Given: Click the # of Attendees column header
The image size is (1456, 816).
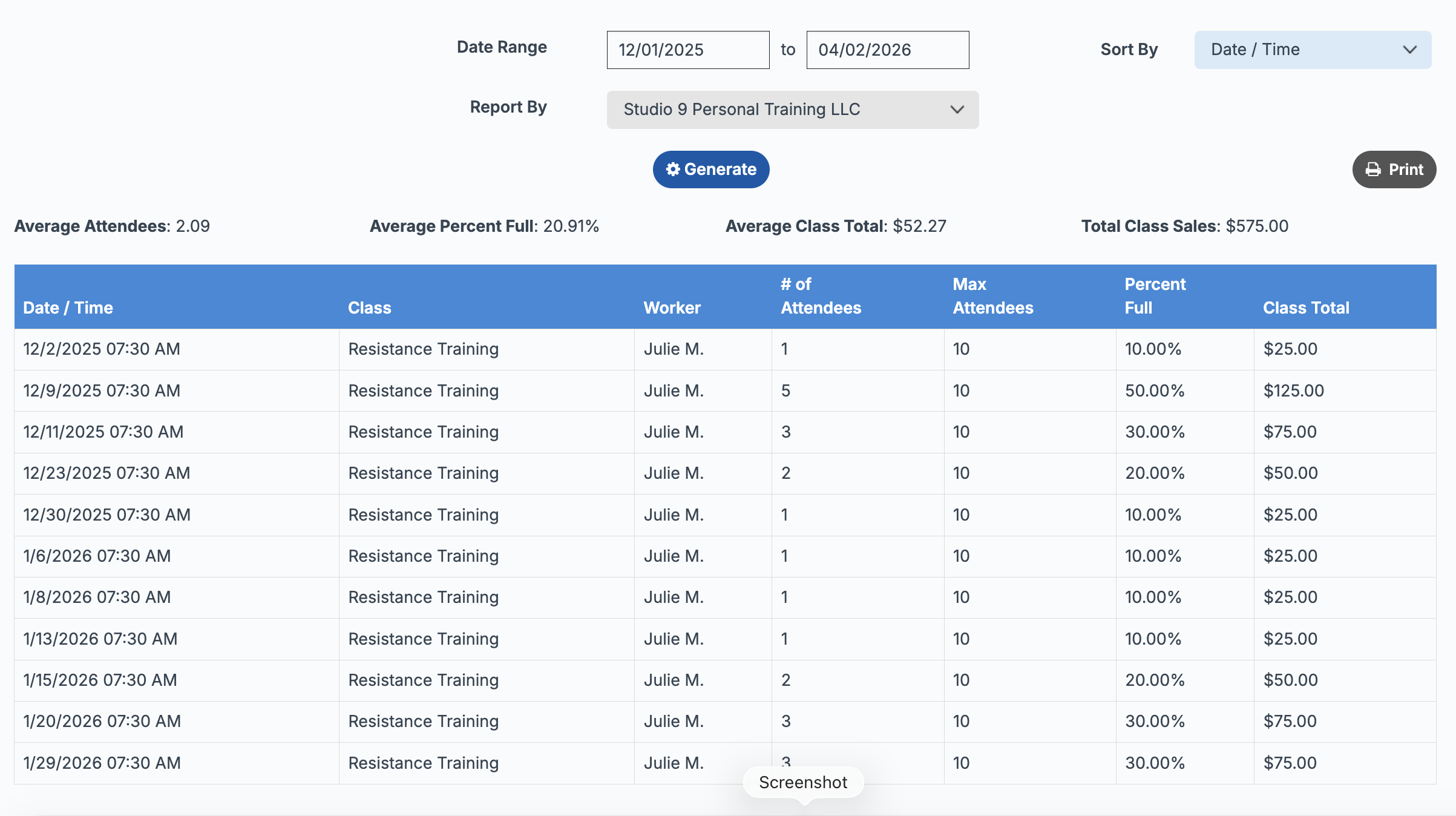Looking at the screenshot, I should coord(821,296).
